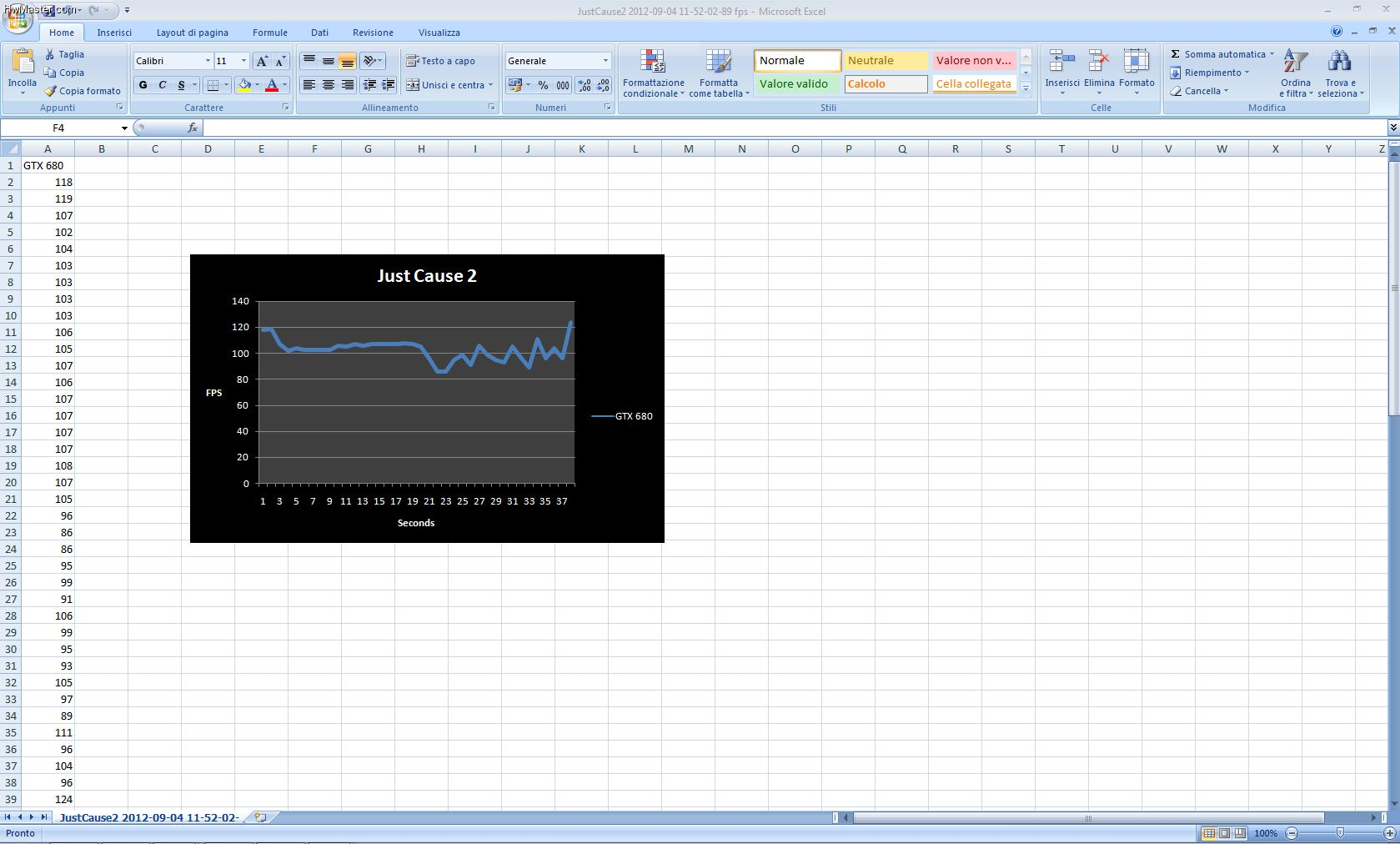Copy selection with Copia

64,73
